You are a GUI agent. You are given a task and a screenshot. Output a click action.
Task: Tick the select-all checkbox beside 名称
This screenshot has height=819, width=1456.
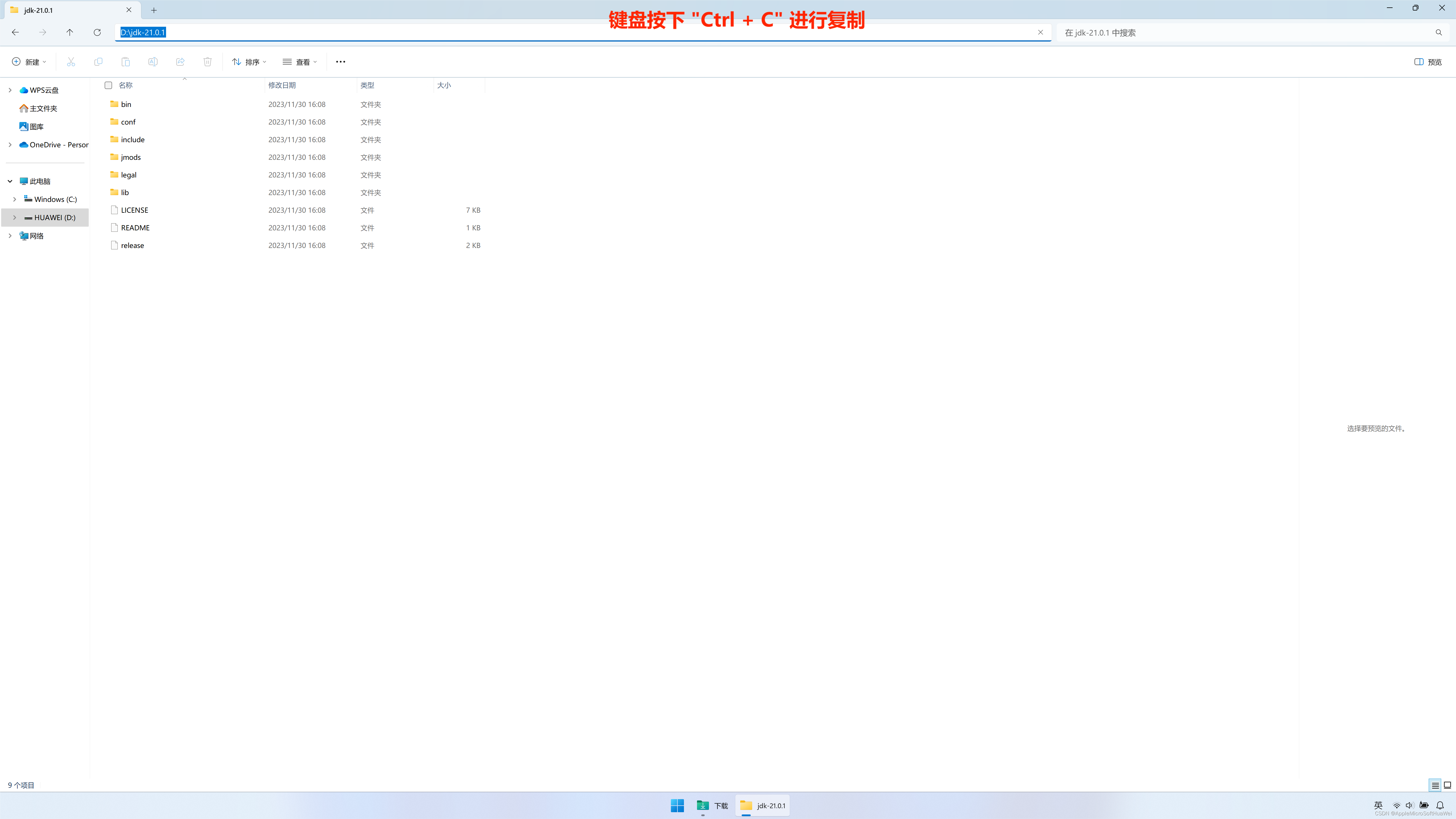109,85
